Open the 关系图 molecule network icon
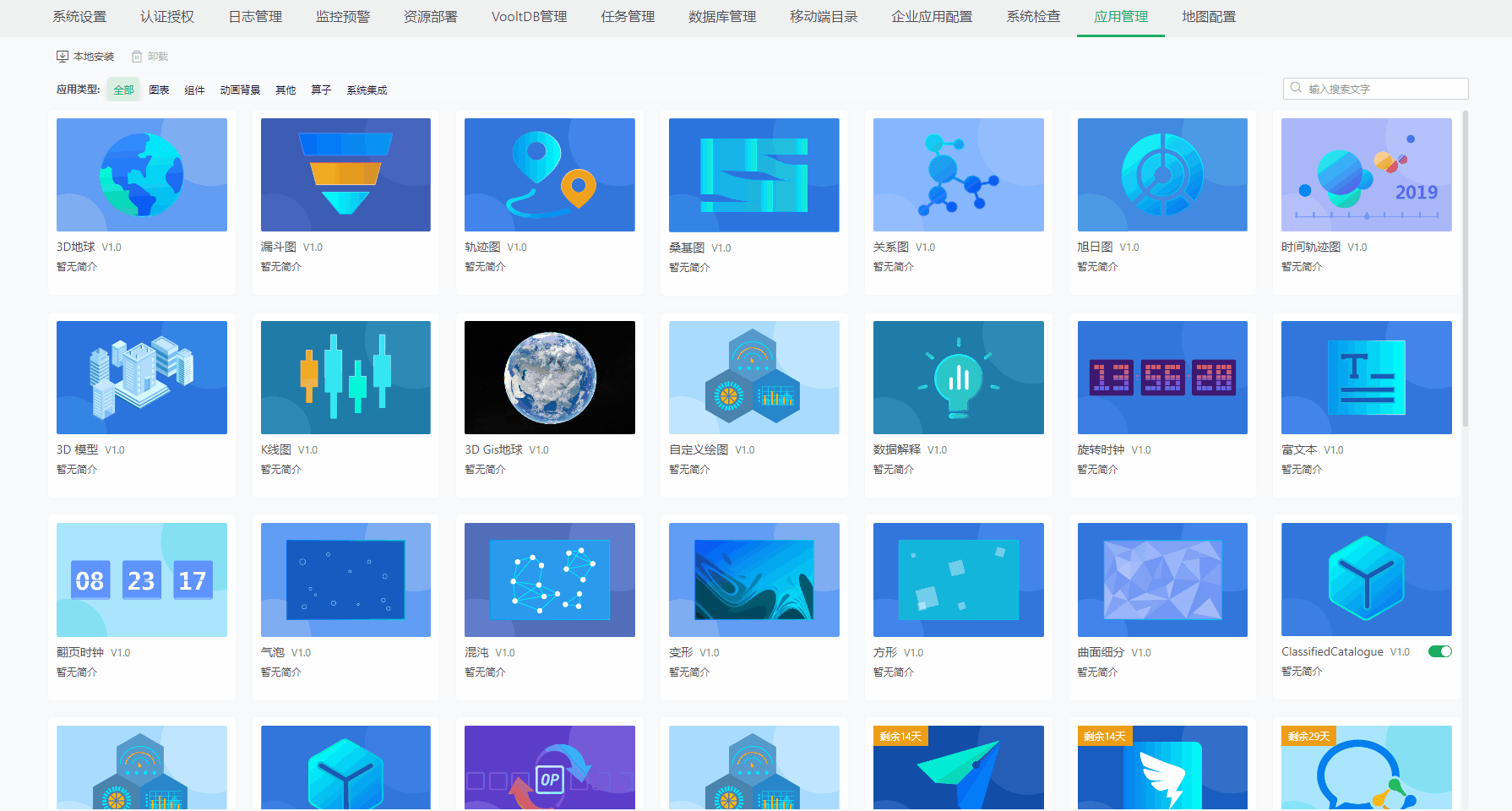Screen dimensions: 1512x811 coord(959,175)
